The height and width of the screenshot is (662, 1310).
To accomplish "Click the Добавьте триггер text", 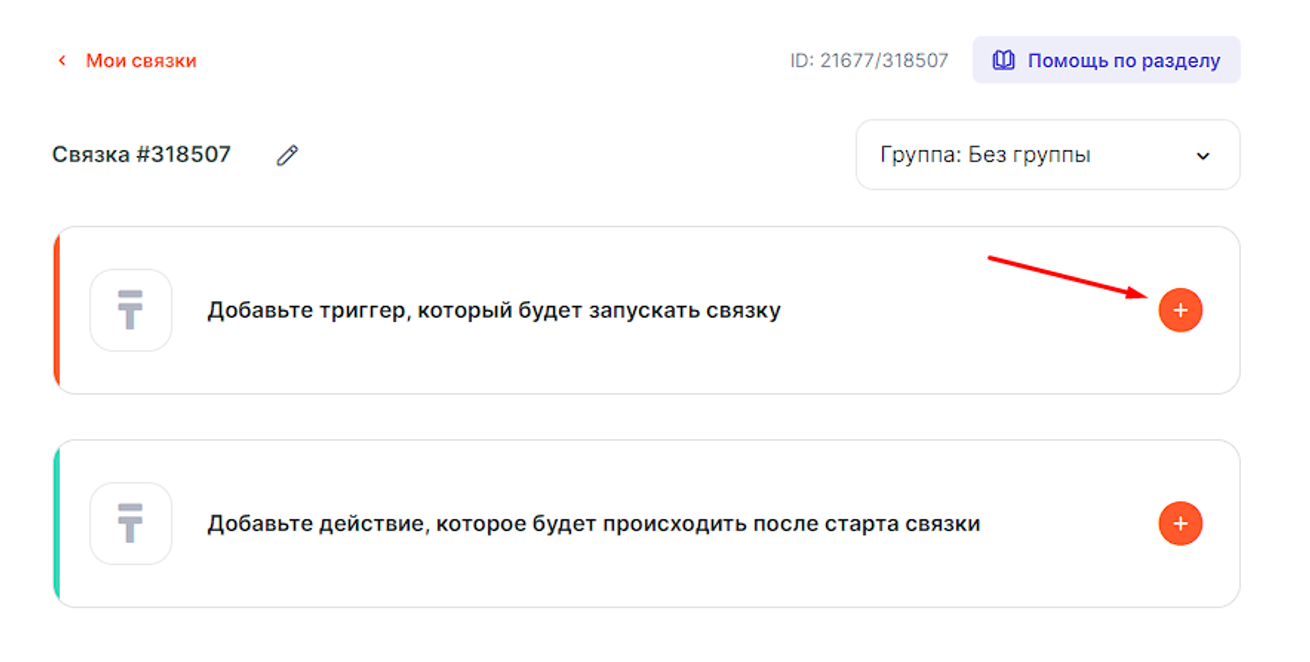I will pos(493,310).
